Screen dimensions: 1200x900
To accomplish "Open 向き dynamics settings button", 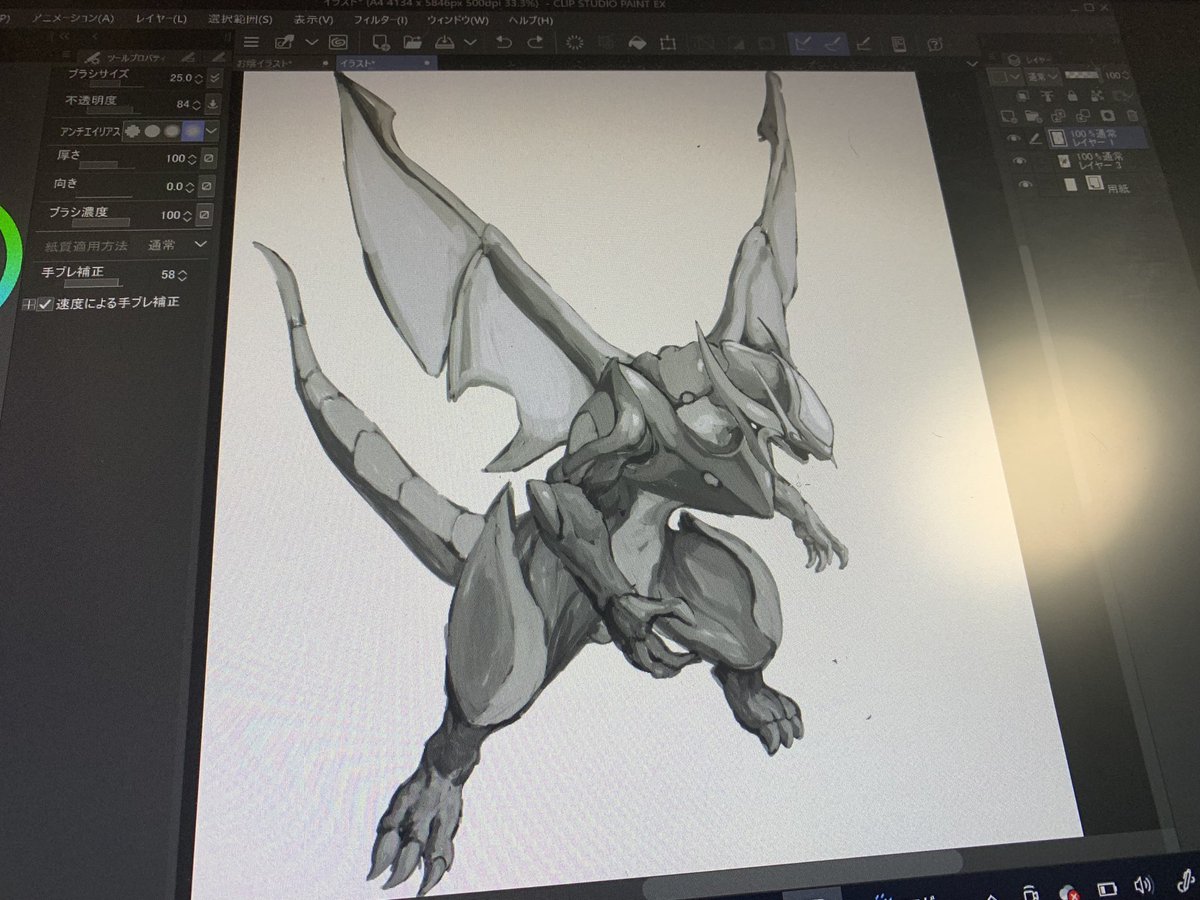I will click(208, 186).
